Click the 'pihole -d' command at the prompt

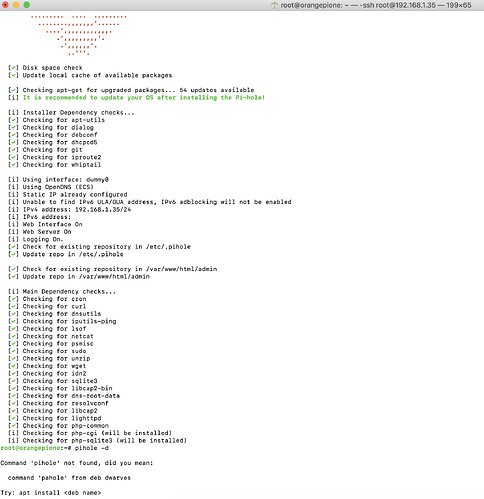pos(92,448)
